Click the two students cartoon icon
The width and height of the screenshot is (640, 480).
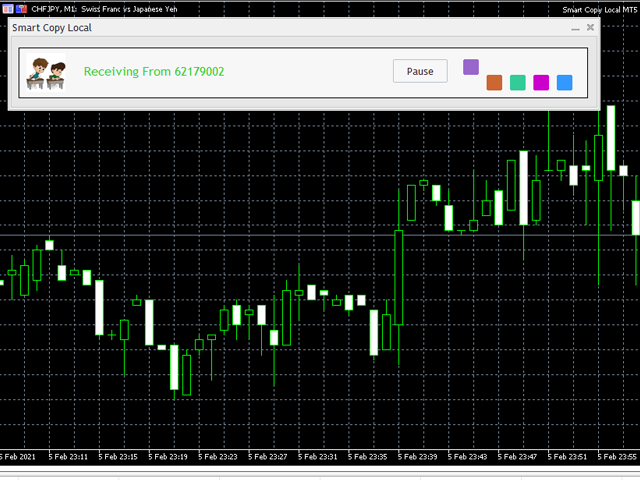point(46,73)
